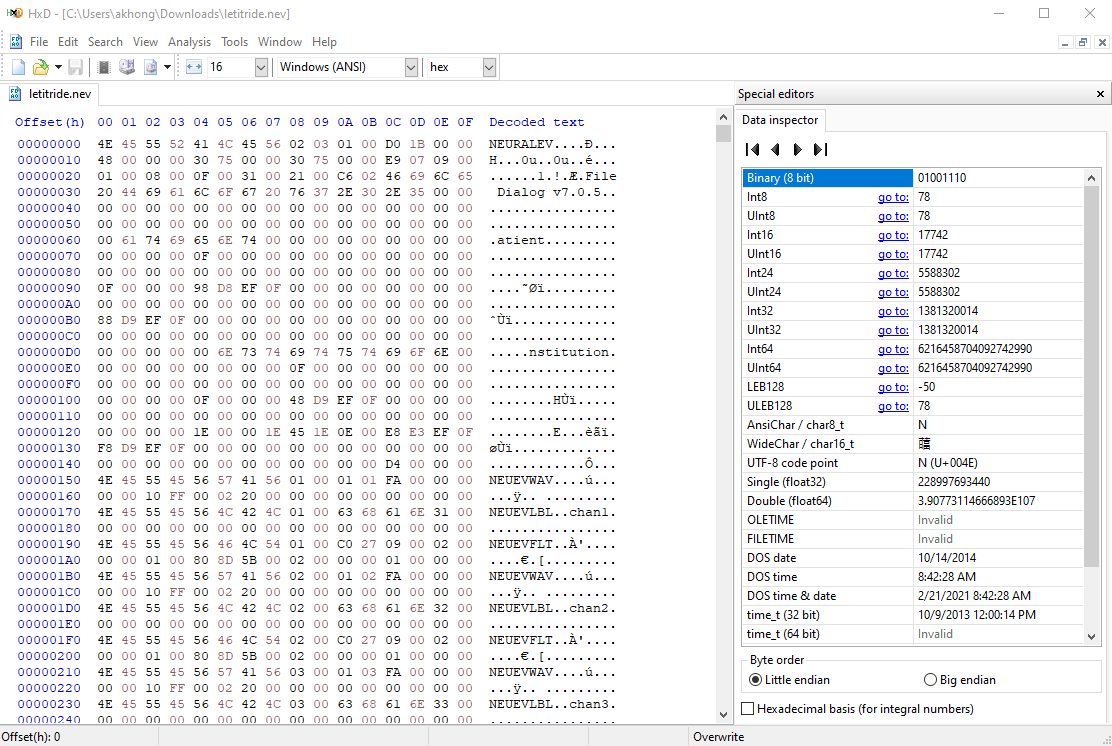1112x746 pixels.
Task: Click the Open file folder icon
Action: [40, 67]
